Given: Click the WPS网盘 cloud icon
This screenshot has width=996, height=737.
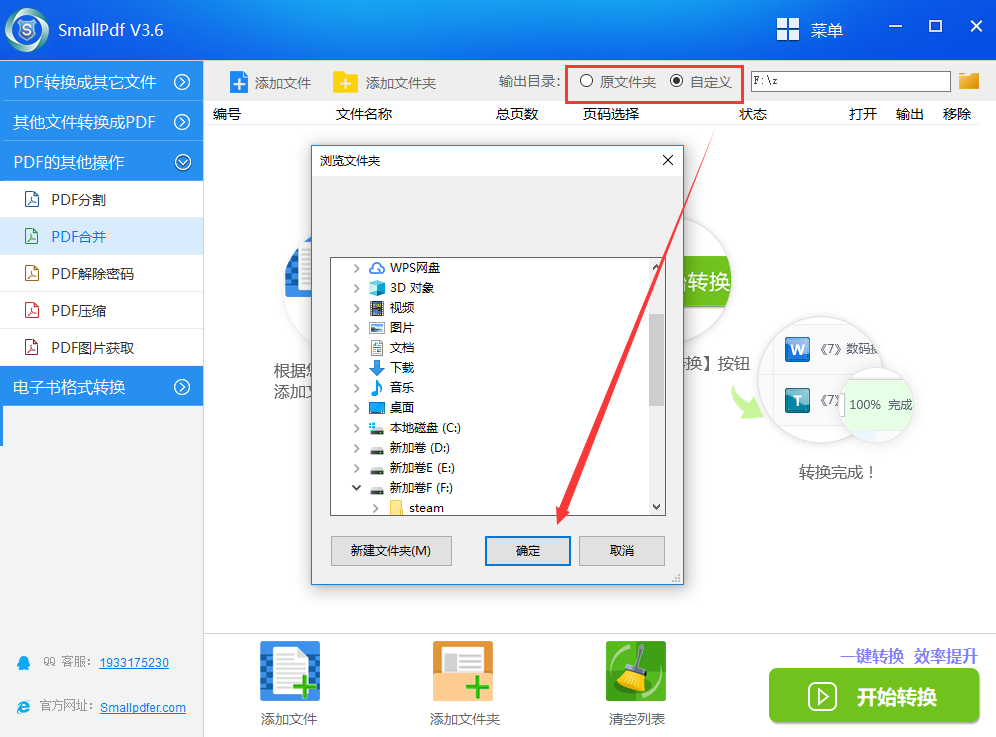Looking at the screenshot, I should 377,268.
